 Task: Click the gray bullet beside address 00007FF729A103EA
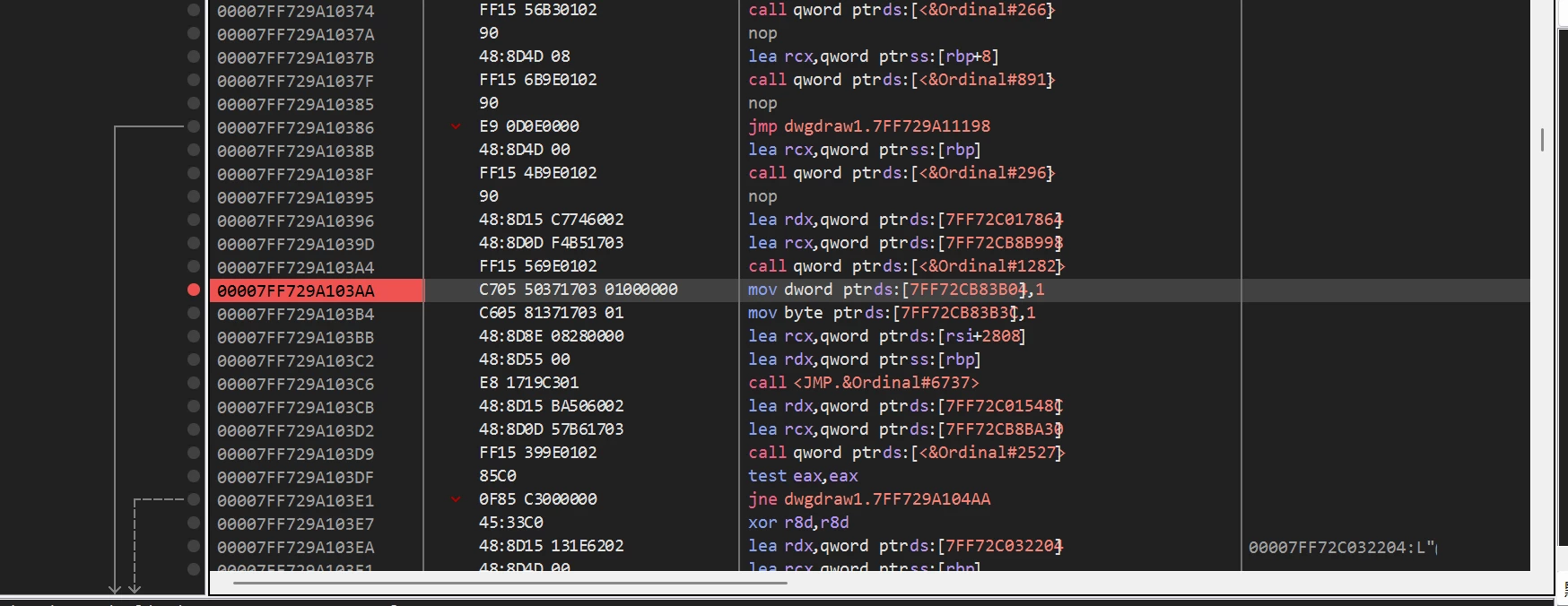[193, 546]
